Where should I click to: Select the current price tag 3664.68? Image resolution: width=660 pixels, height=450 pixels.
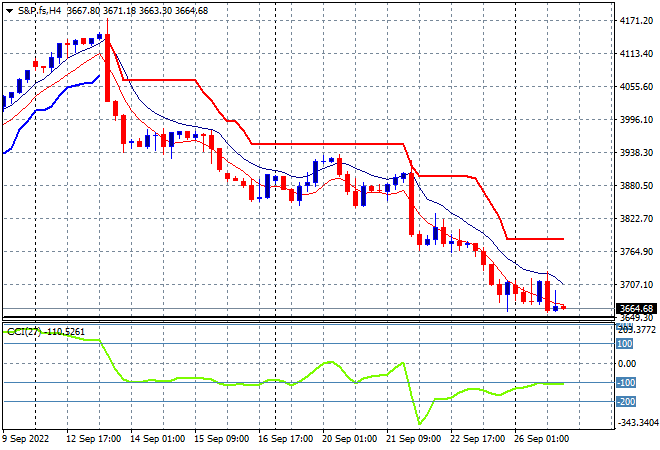636,308
